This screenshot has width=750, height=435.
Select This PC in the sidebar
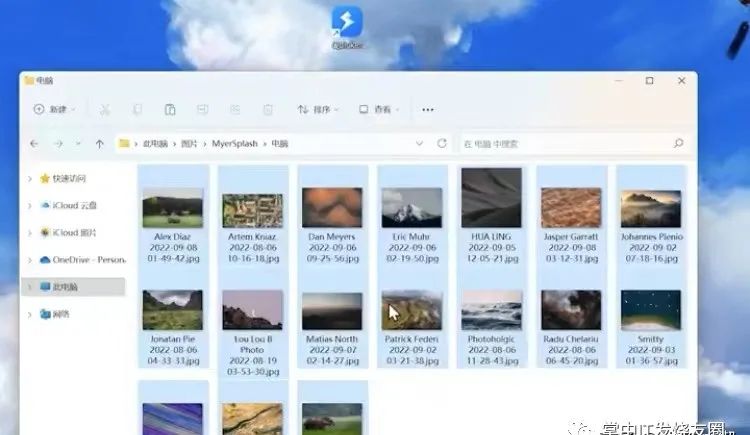click(74, 287)
